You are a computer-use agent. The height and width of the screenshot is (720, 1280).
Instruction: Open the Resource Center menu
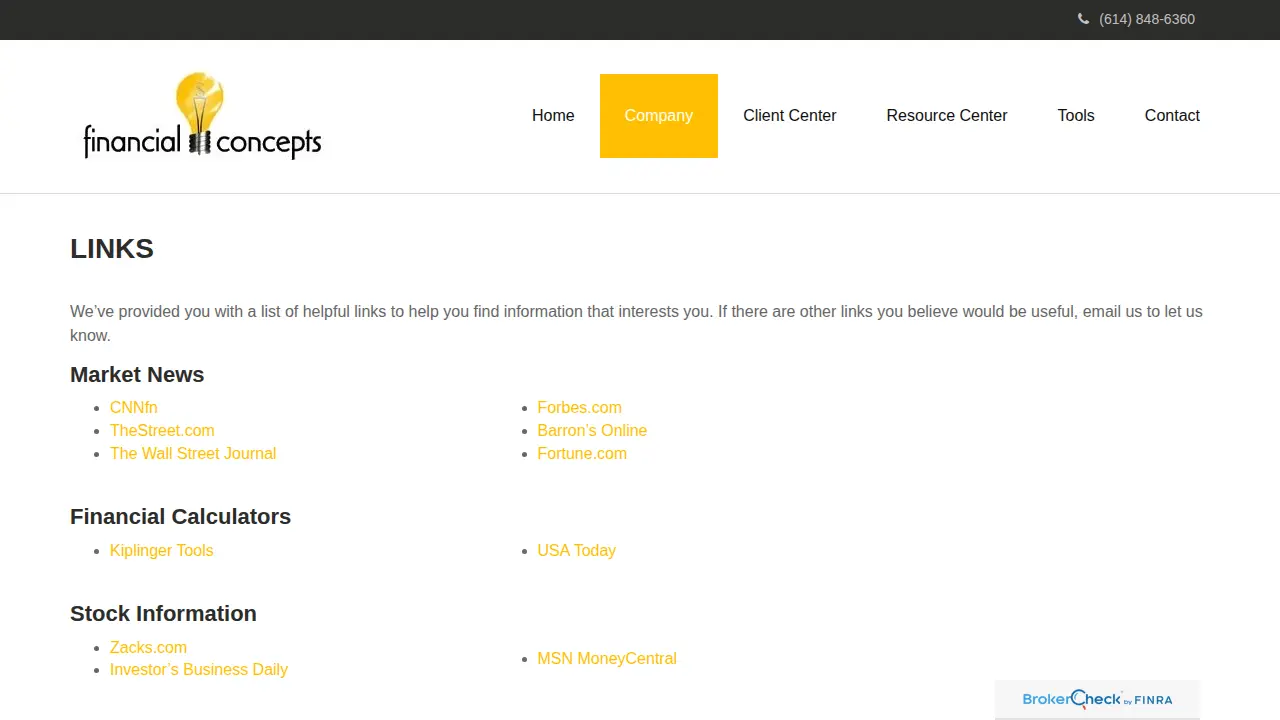(x=947, y=116)
